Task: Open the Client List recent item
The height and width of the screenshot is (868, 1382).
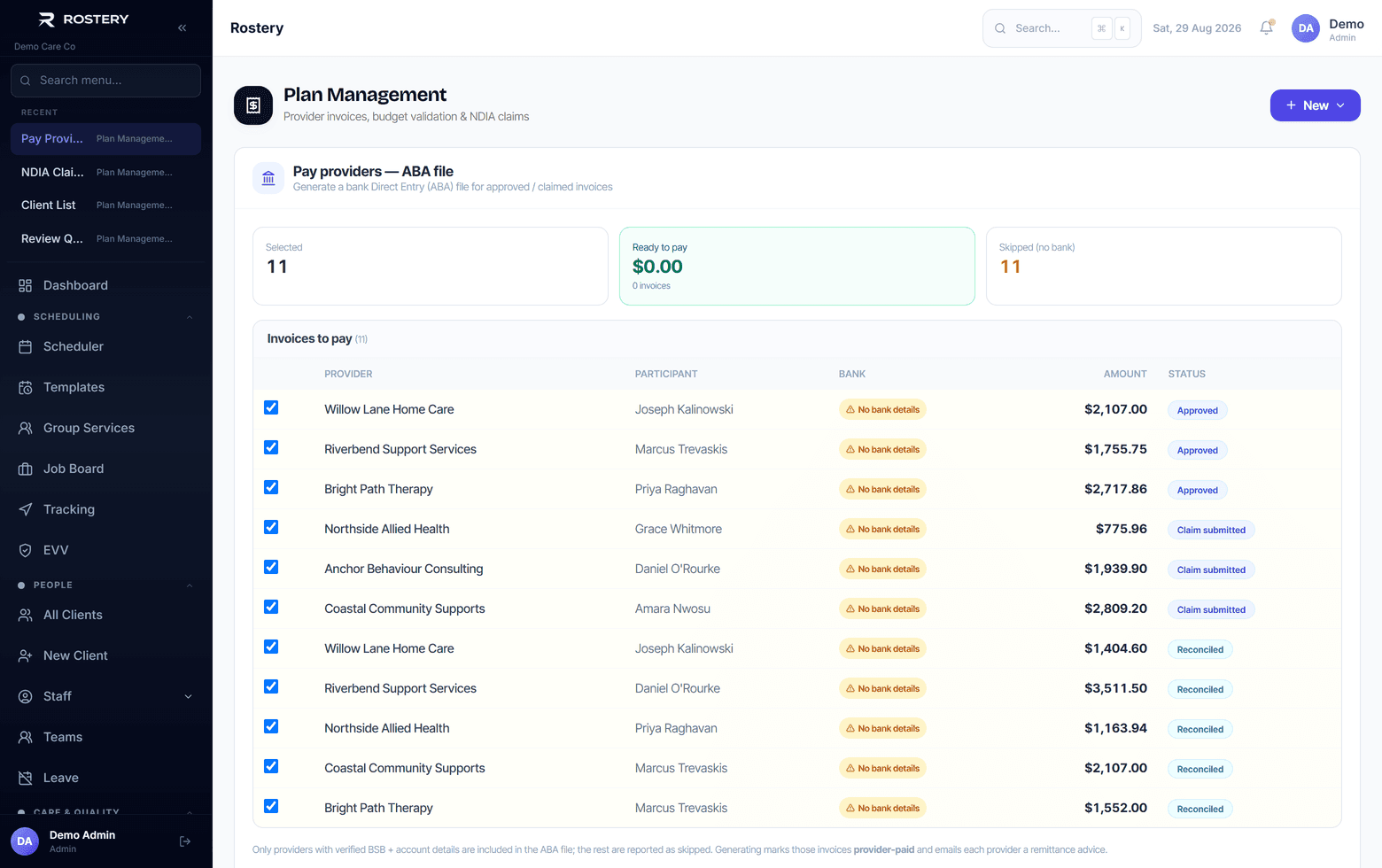Action: tap(105, 205)
